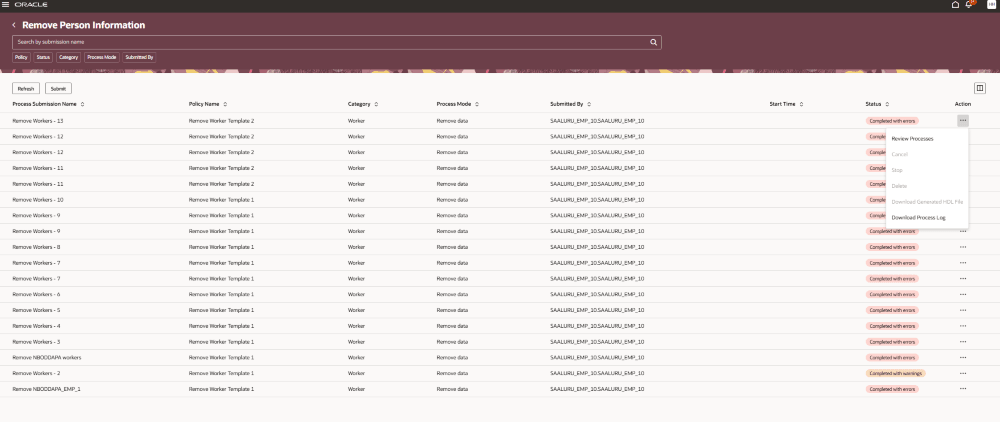Image resolution: width=1000 pixels, height=422 pixels.
Task: Open the notifications bell
Action: tap(969, 4)
